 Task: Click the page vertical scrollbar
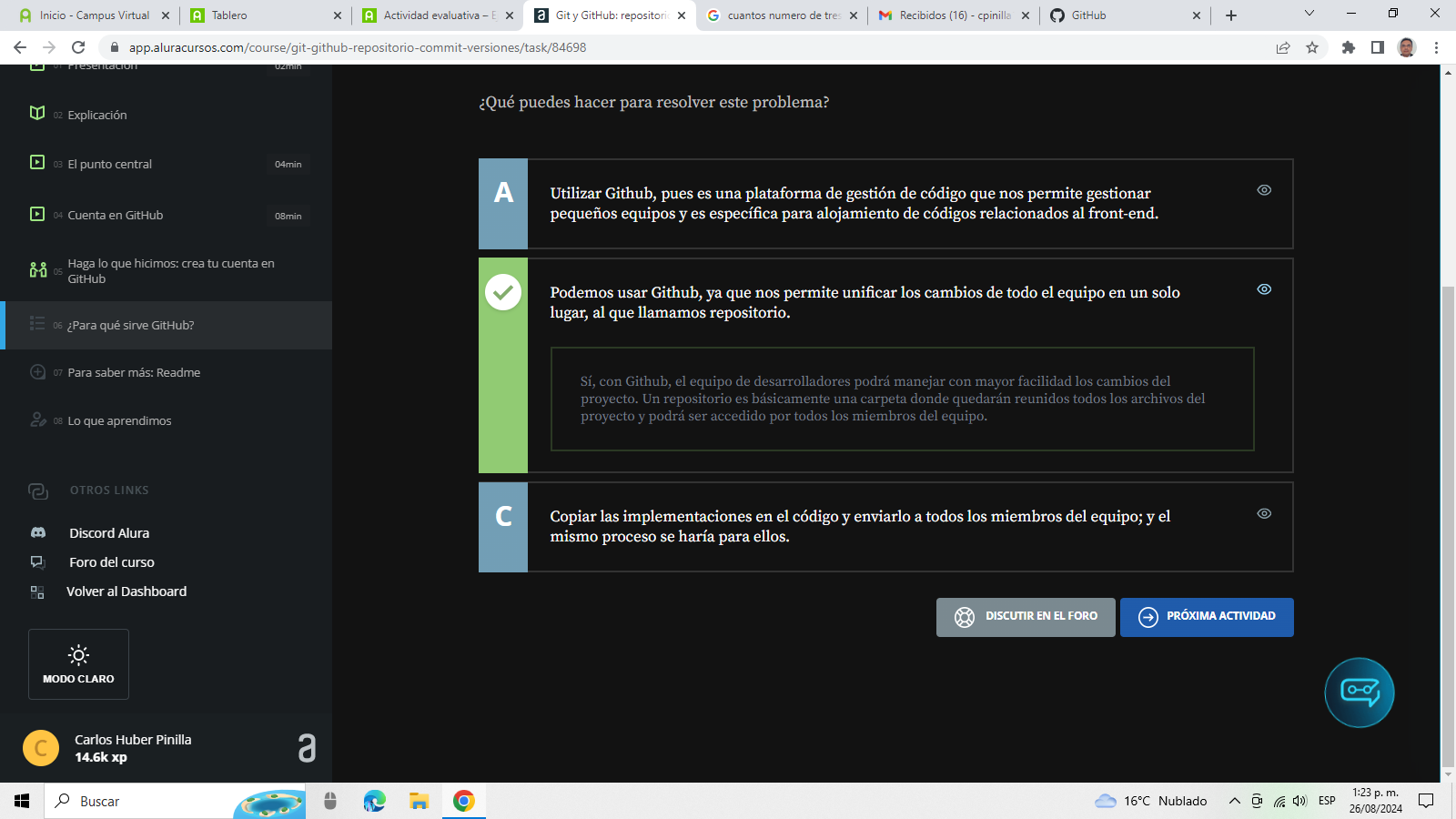[x=1448, y=528]
